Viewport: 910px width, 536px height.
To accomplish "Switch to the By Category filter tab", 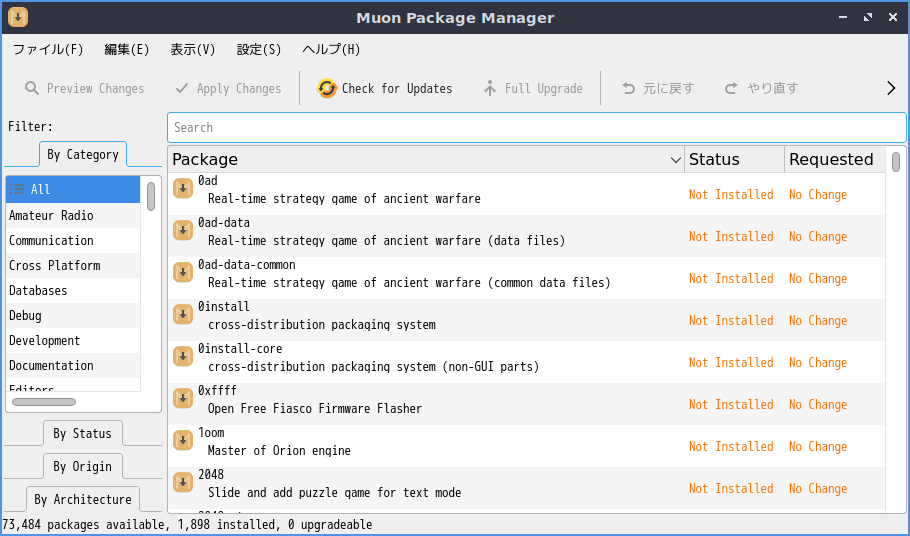I will coord(83,154).
